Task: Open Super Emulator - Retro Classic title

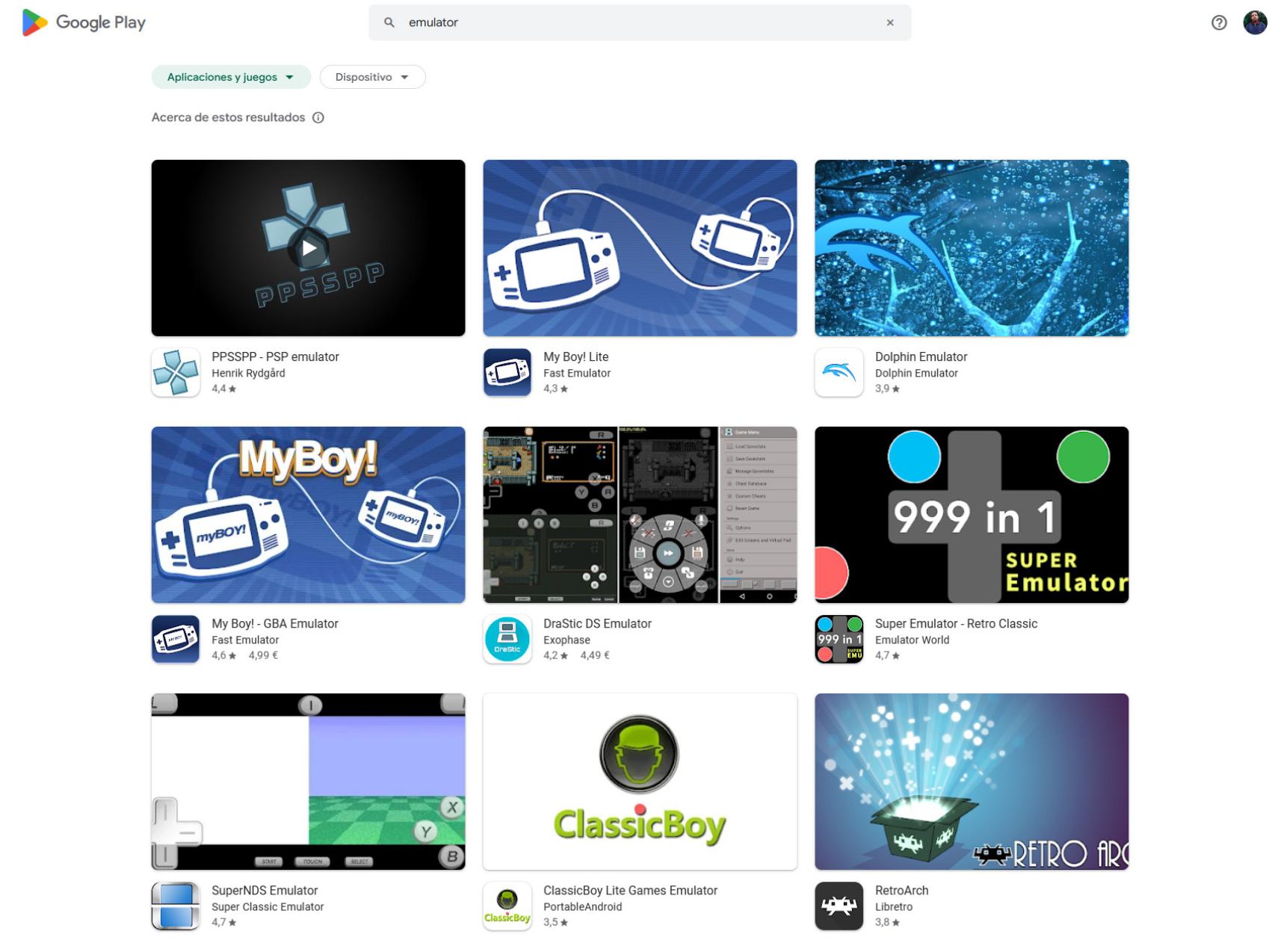Action: pyautogui.click(x=956, y=623)
